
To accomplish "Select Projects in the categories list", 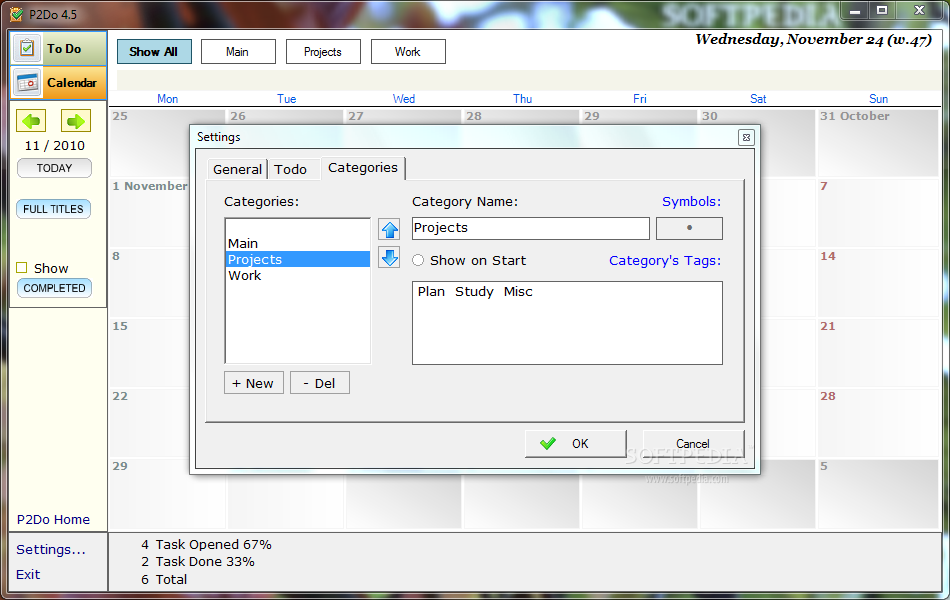I will coord(297,259).
